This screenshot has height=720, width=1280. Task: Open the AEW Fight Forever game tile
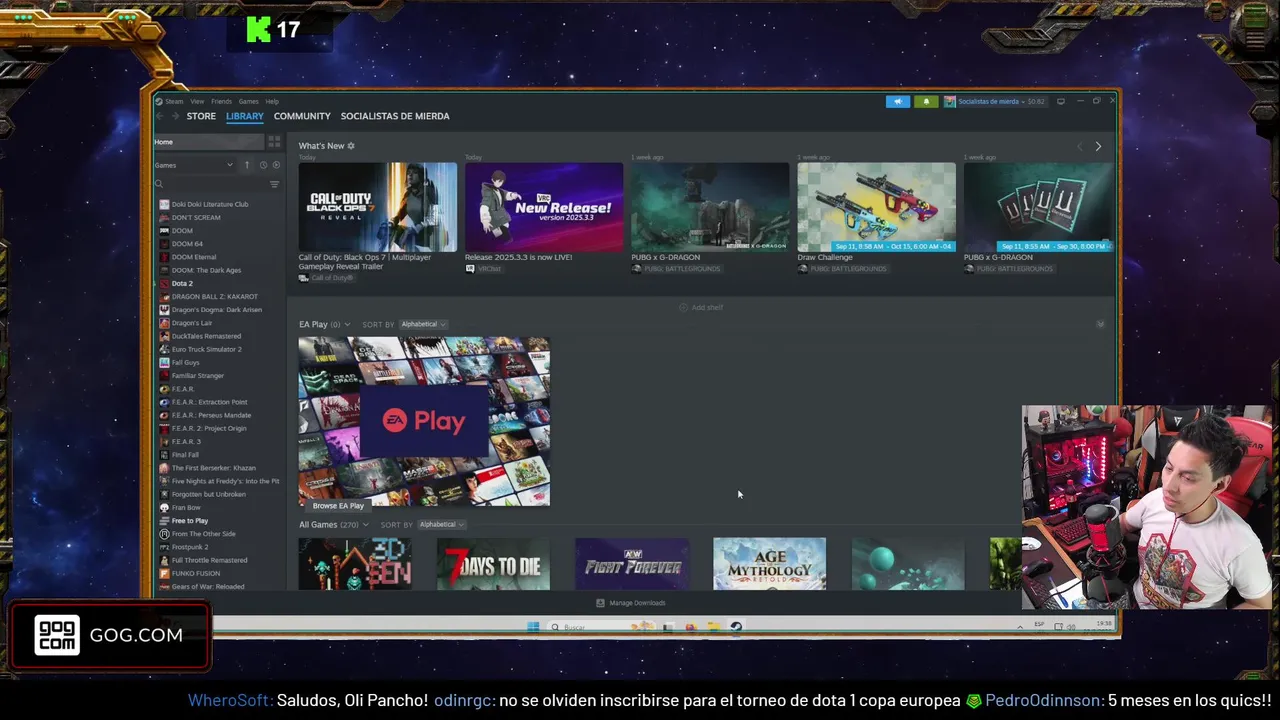(631, 564)
